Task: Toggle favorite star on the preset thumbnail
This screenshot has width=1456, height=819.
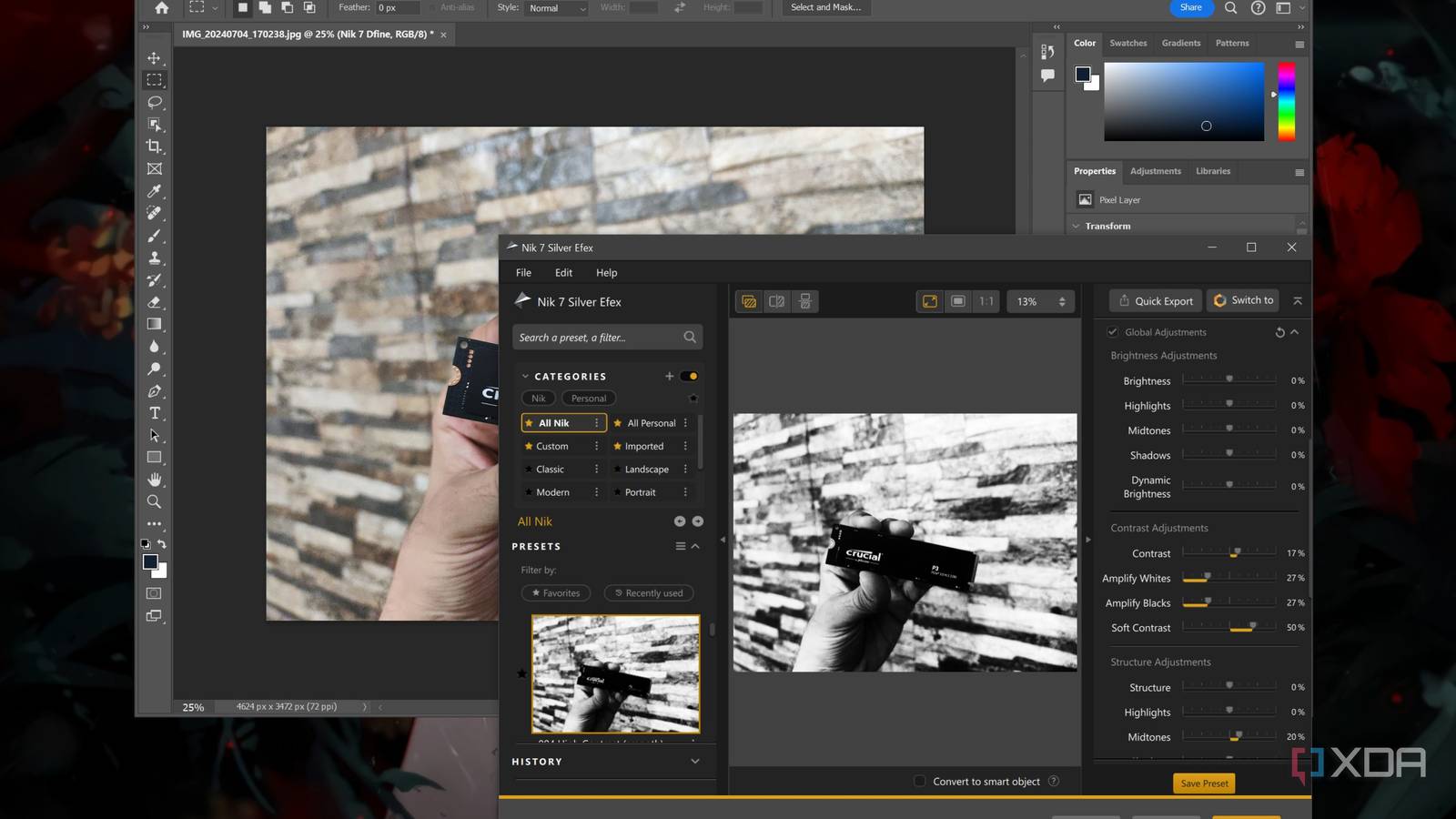Action: pyautogui.click(x=521, y=673)
